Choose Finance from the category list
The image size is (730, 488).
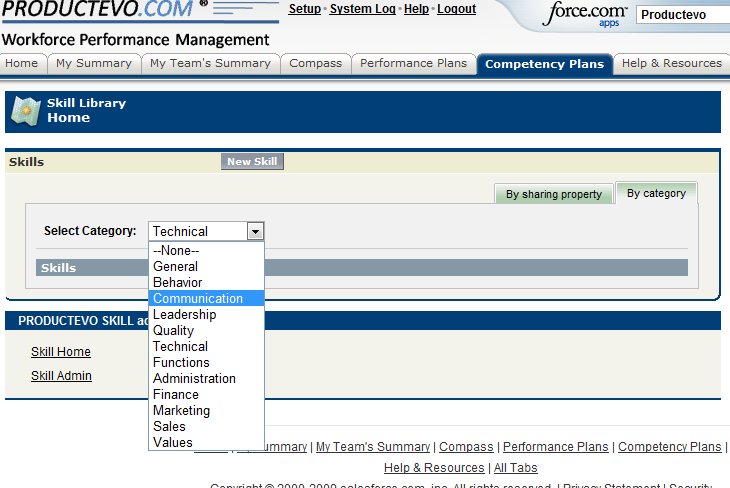206,394
